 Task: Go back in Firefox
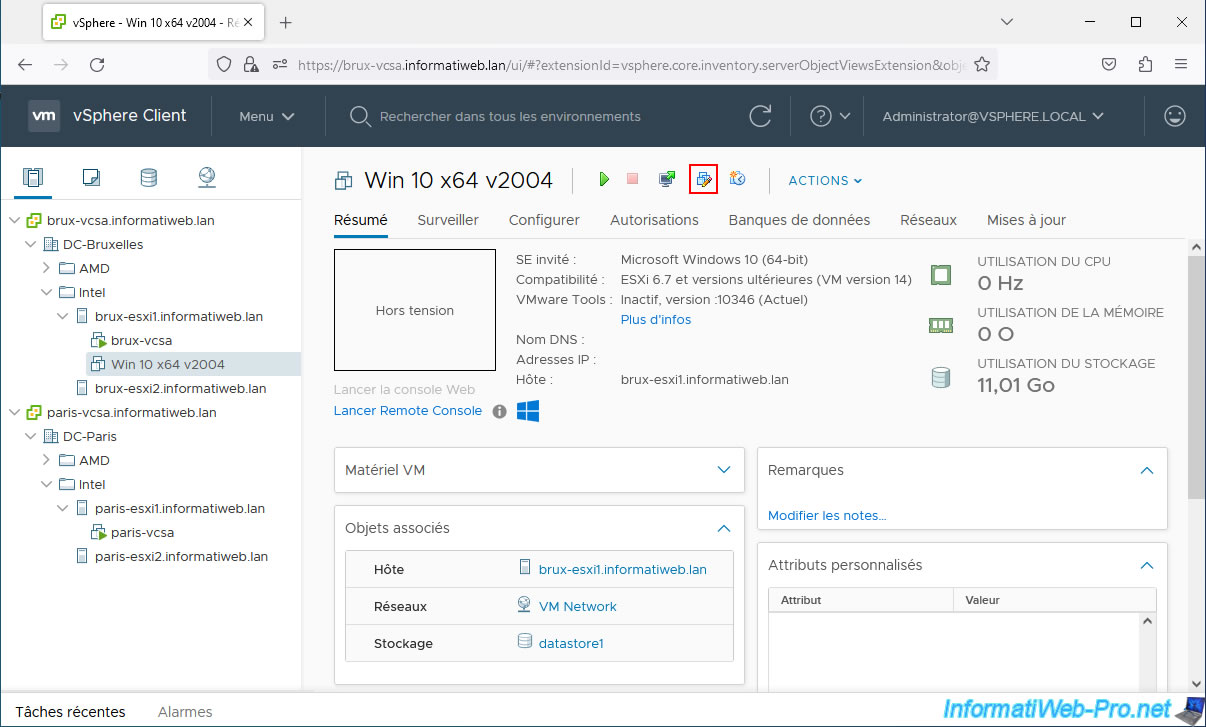click(x=25, y=64)
